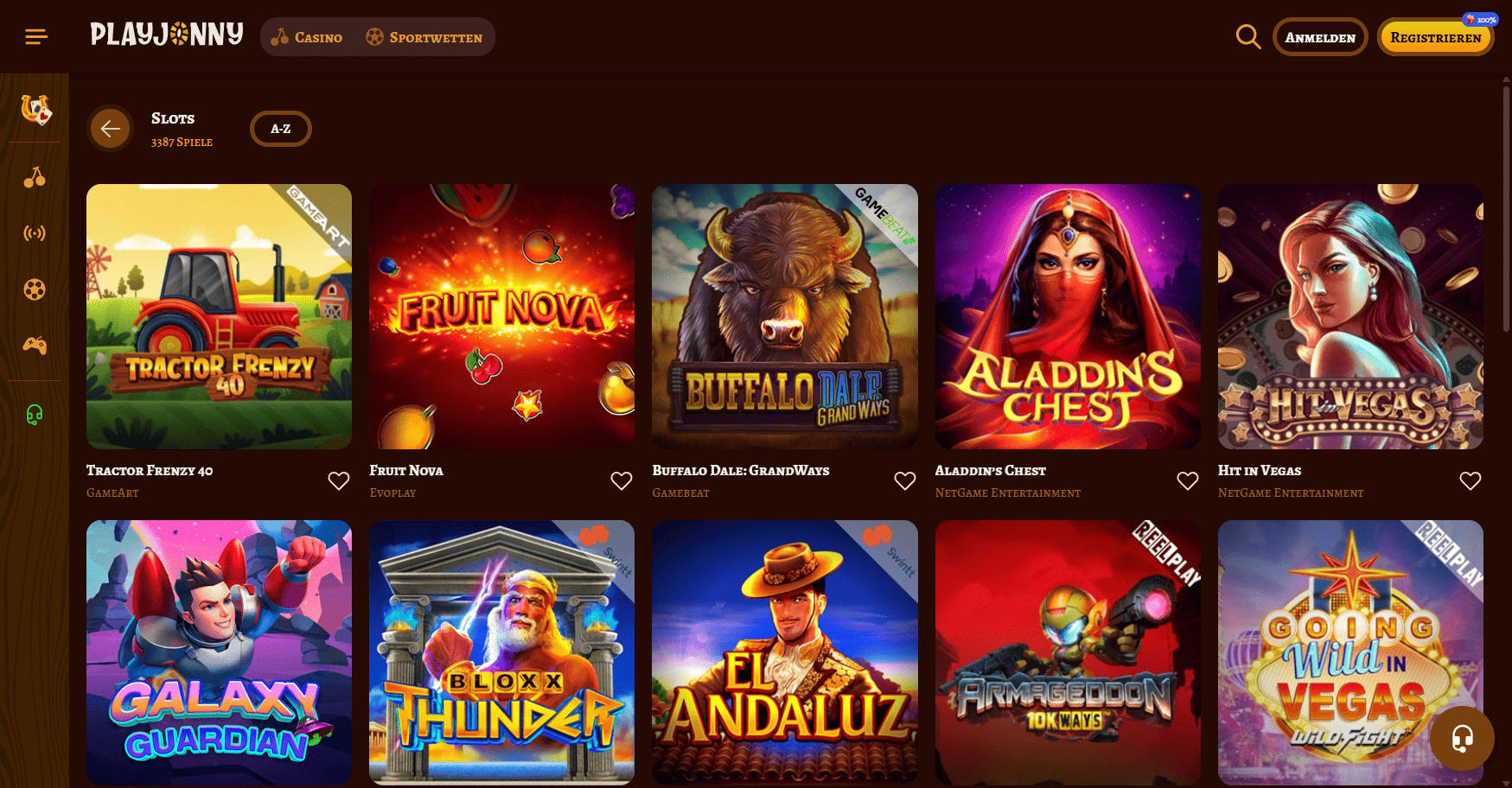Open the Buffalo Dale GrandWays thumbnail

785,316
